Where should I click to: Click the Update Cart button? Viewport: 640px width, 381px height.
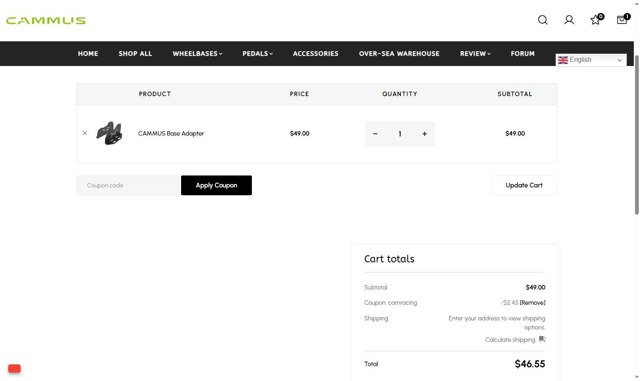tap(524, 185)
